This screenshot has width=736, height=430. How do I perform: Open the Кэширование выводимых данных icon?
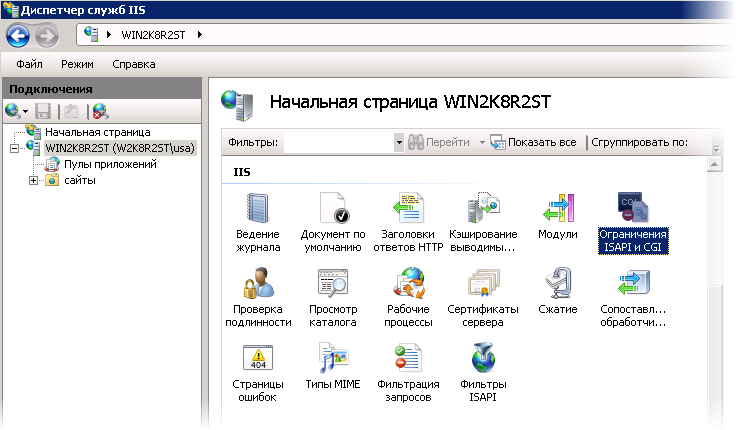tap(483, 223)
